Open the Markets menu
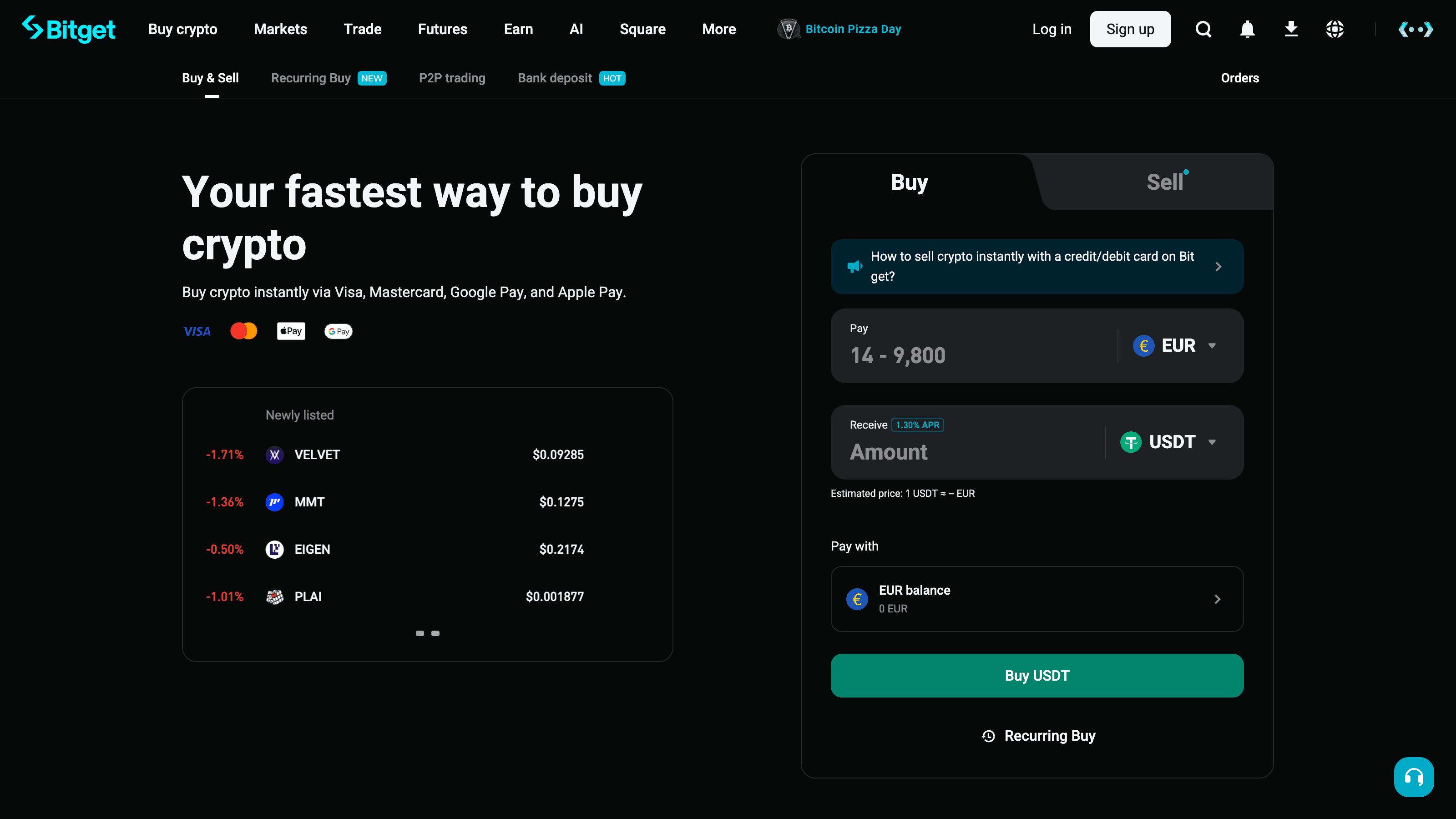Image resolution: width=1456 pixels, height=819 pixels. [x=280, y=29]
